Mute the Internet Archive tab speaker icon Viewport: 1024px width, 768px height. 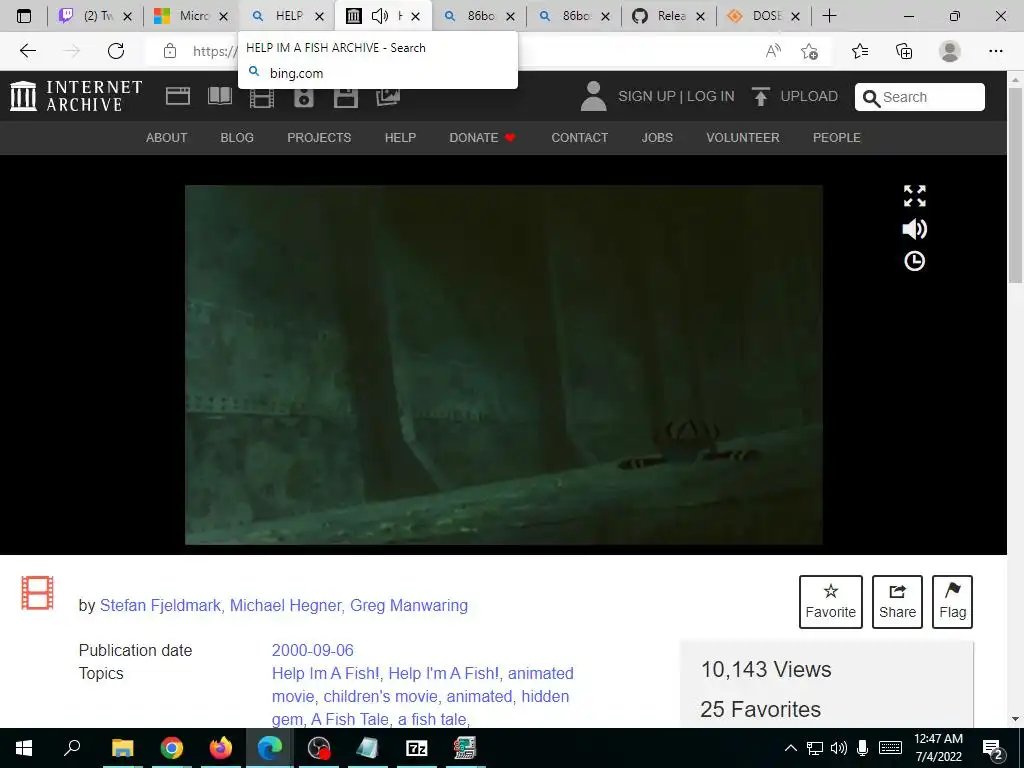pyautogui.click(x=379, y=16)
